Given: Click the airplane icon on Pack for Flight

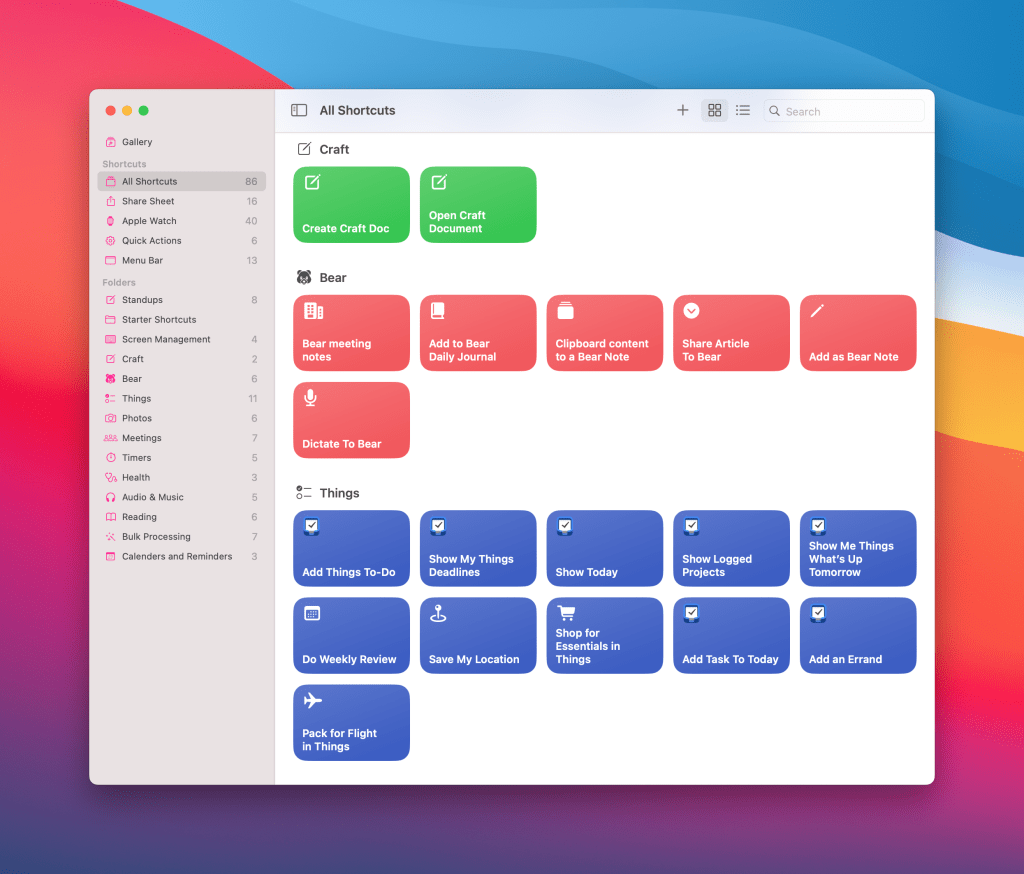Looking at the screenshot, I should pos(312,701).
